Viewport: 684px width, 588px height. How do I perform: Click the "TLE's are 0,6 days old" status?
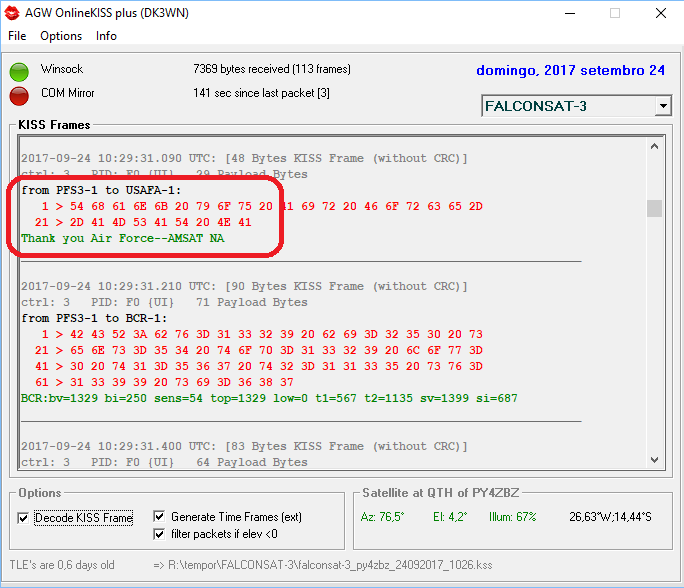click(62, 565)
